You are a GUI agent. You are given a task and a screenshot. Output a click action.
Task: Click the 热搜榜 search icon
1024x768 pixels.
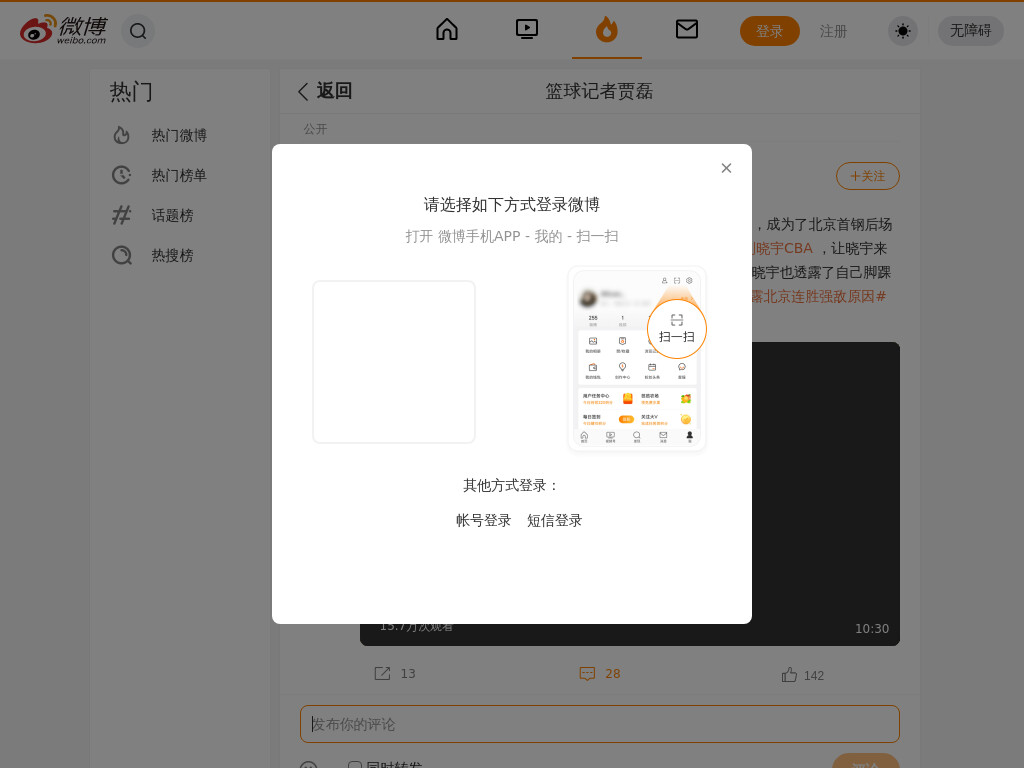click(121, 255)
